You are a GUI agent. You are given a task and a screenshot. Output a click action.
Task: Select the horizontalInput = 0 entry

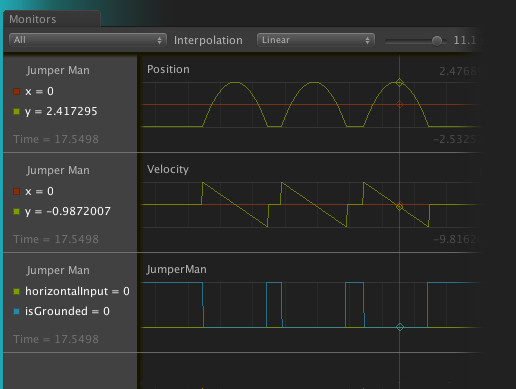pyautogui.click(x=77, y=291)
